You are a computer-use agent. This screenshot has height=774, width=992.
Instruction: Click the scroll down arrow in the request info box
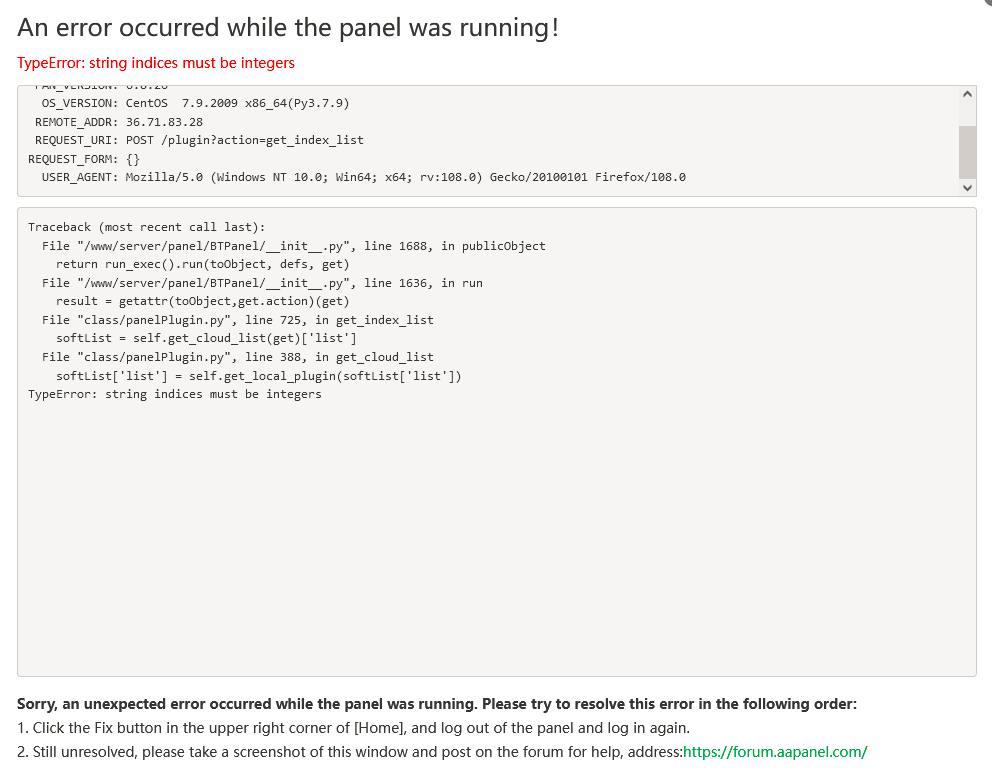pyautogui.click(x=967, y=187)
